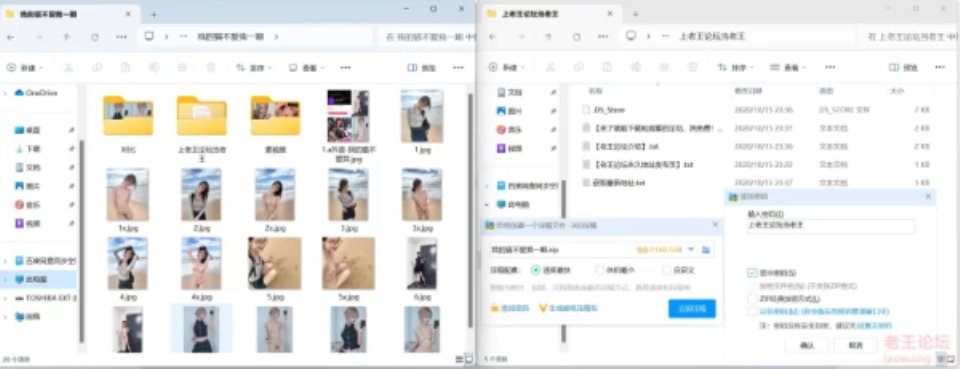Expand the archive path dropdown arrow

pos(691,250)
